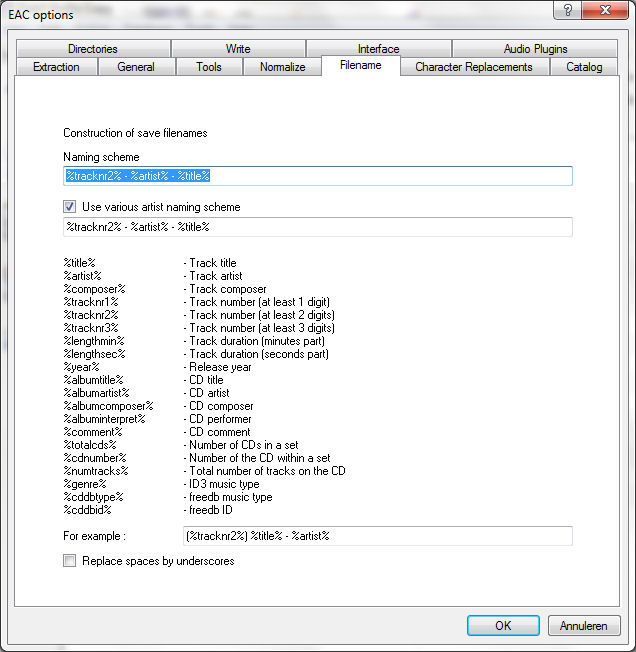Click the %cddbtype% placeholder text
Viewport: 636px width, 652px height.
click(94, 497)
